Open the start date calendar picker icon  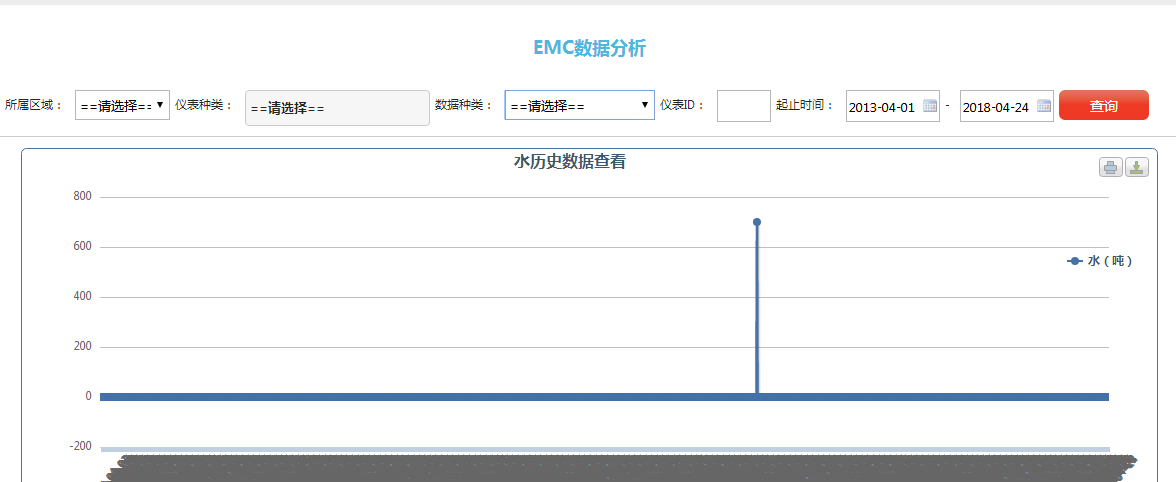coord(929,106)
